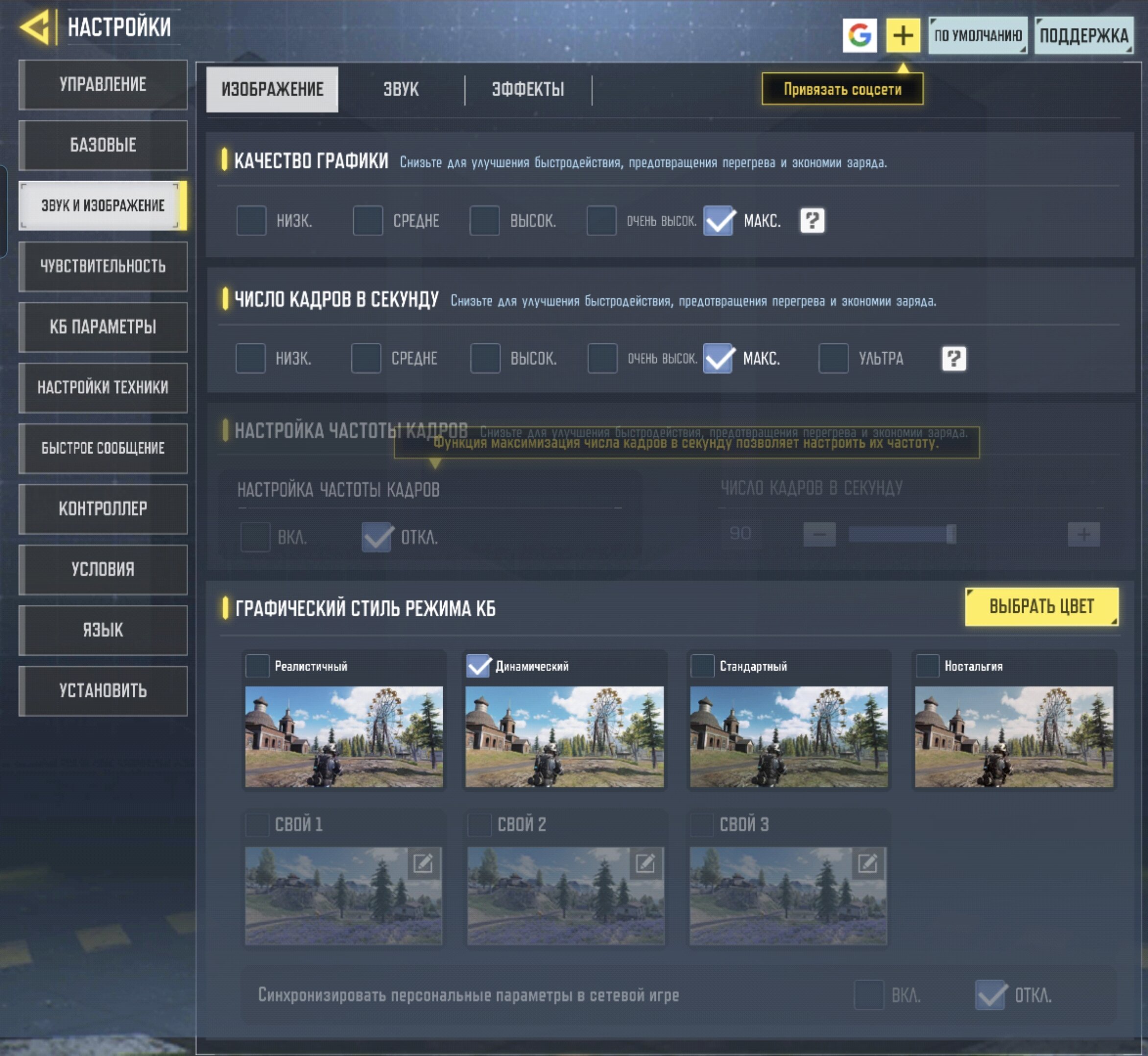1148x1056 pixels.
Task: Edit the СВОЙ 1 custom style
Action: click(423, 864)
